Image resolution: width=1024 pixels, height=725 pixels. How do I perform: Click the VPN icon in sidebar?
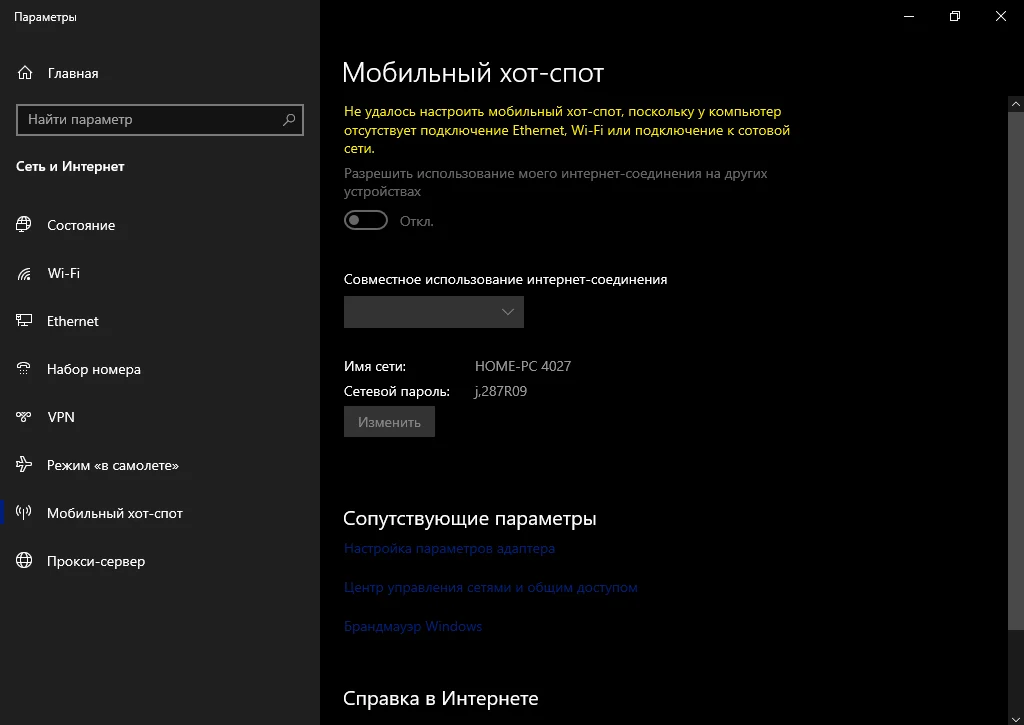pos(25,417)
